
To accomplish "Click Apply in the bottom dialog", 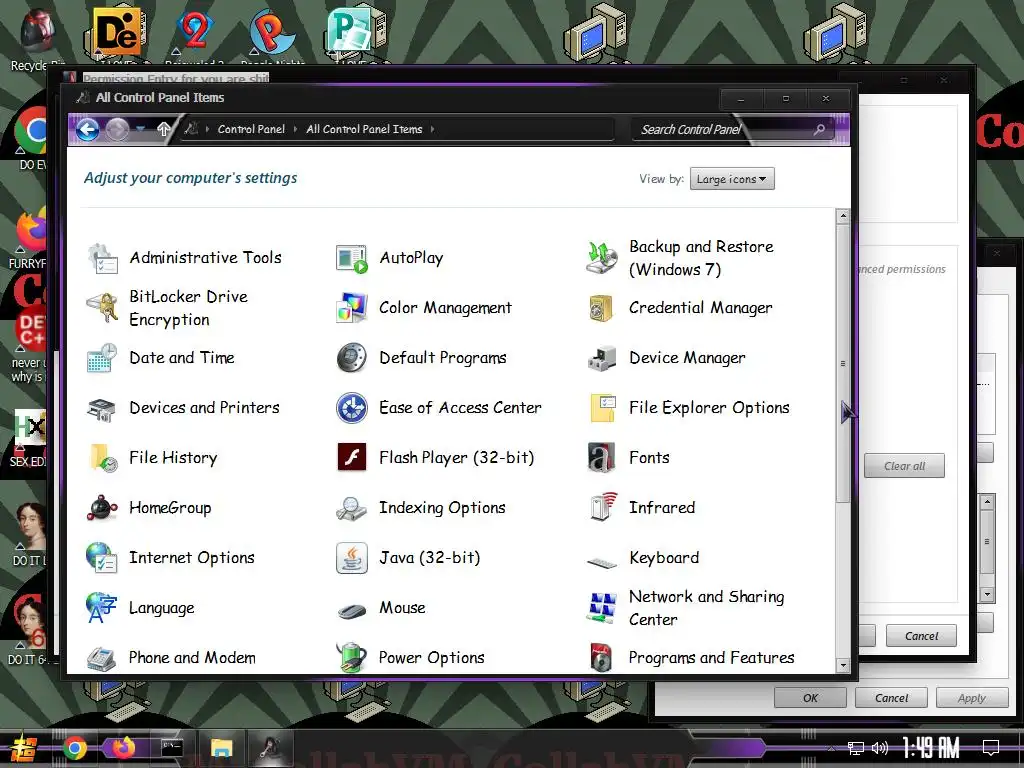I will (972, 698).
